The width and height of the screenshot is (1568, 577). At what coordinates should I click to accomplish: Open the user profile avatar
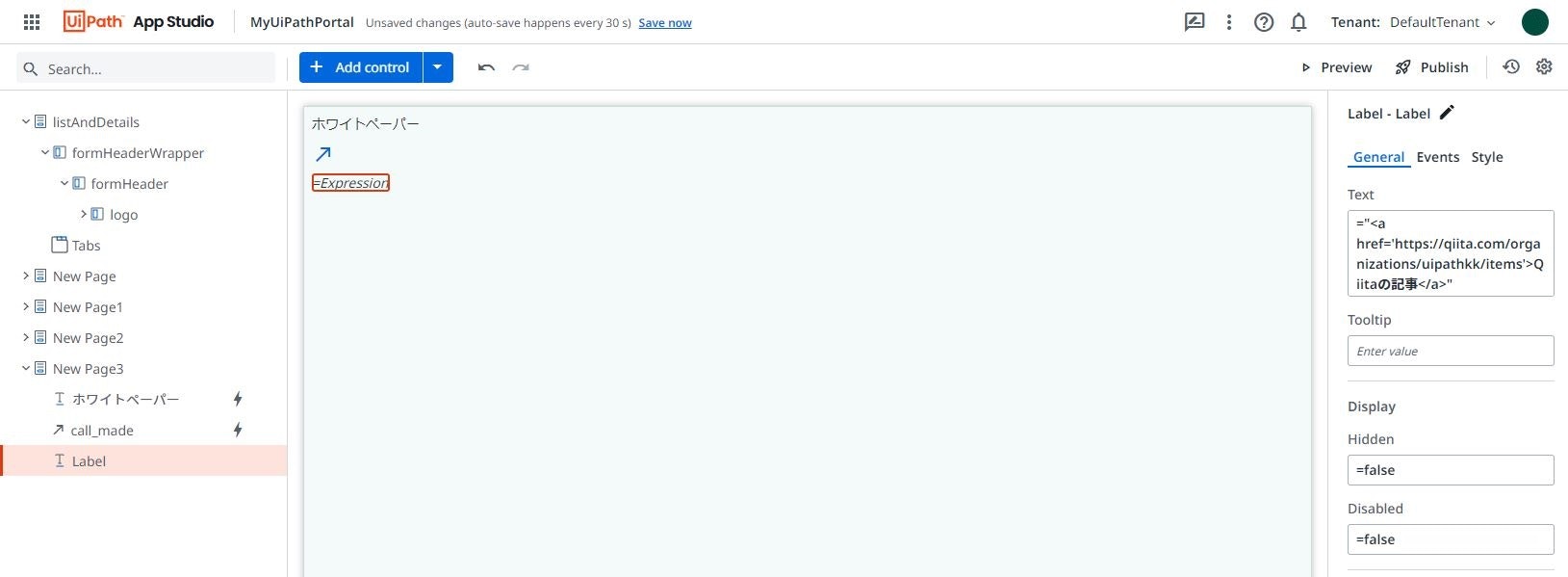[1535, 22]
